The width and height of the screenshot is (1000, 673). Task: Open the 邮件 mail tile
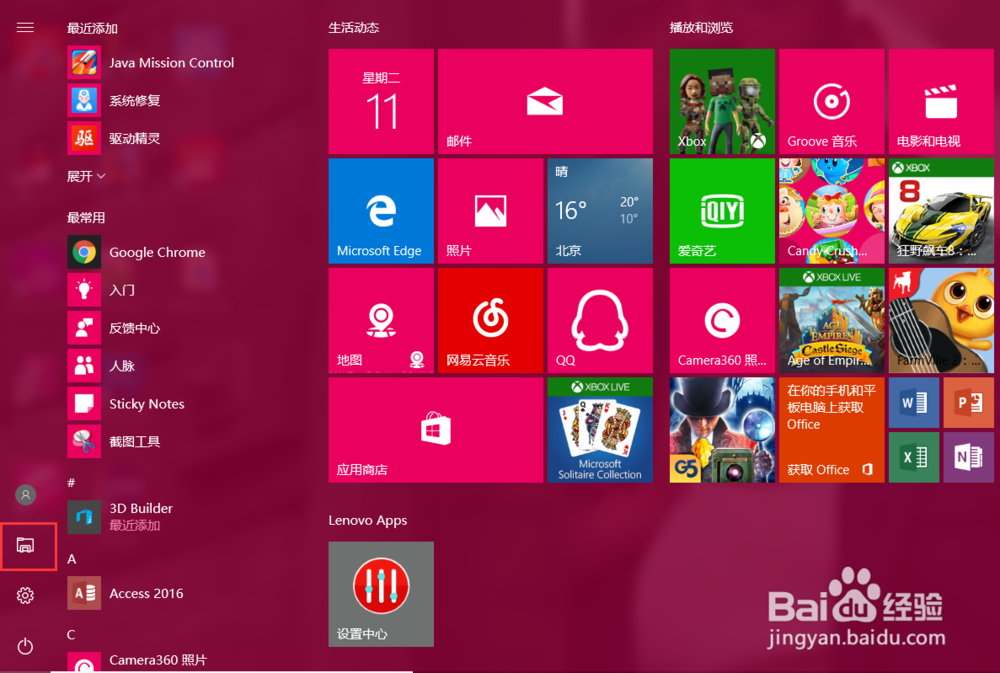pyautogui.click(x=545, y=101)
